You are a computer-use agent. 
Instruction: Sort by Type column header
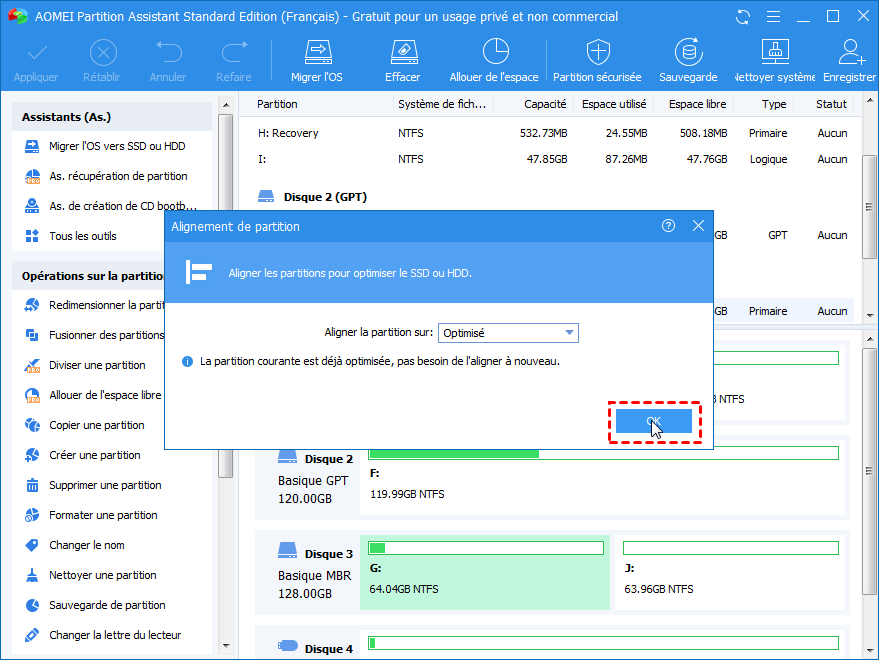click(x=774, y=104)
